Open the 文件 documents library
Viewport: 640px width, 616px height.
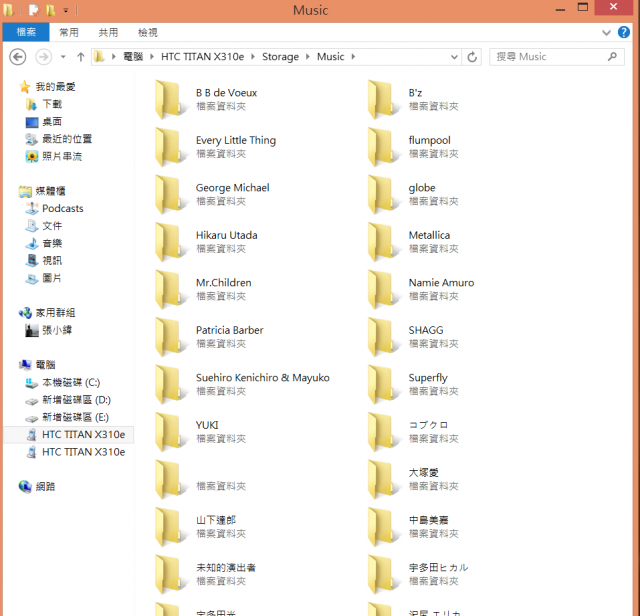tap(52, 226)
